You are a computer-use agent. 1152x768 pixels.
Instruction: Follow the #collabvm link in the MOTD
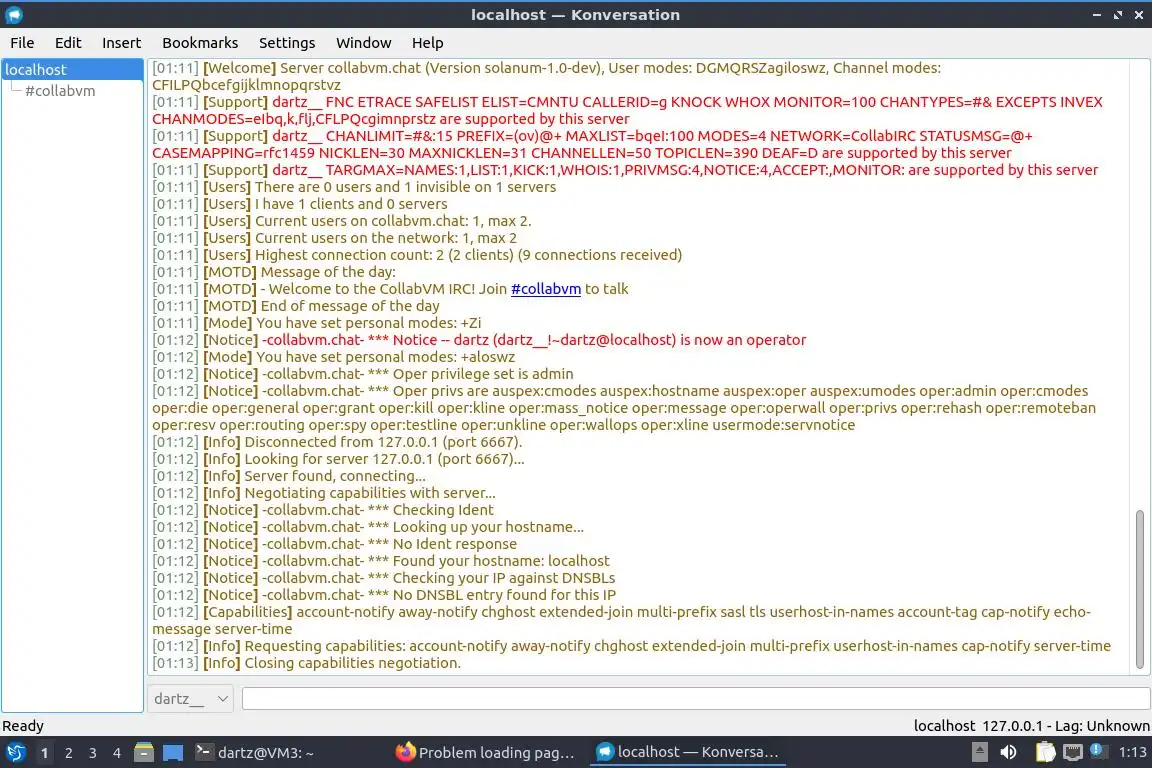point(546,289)
